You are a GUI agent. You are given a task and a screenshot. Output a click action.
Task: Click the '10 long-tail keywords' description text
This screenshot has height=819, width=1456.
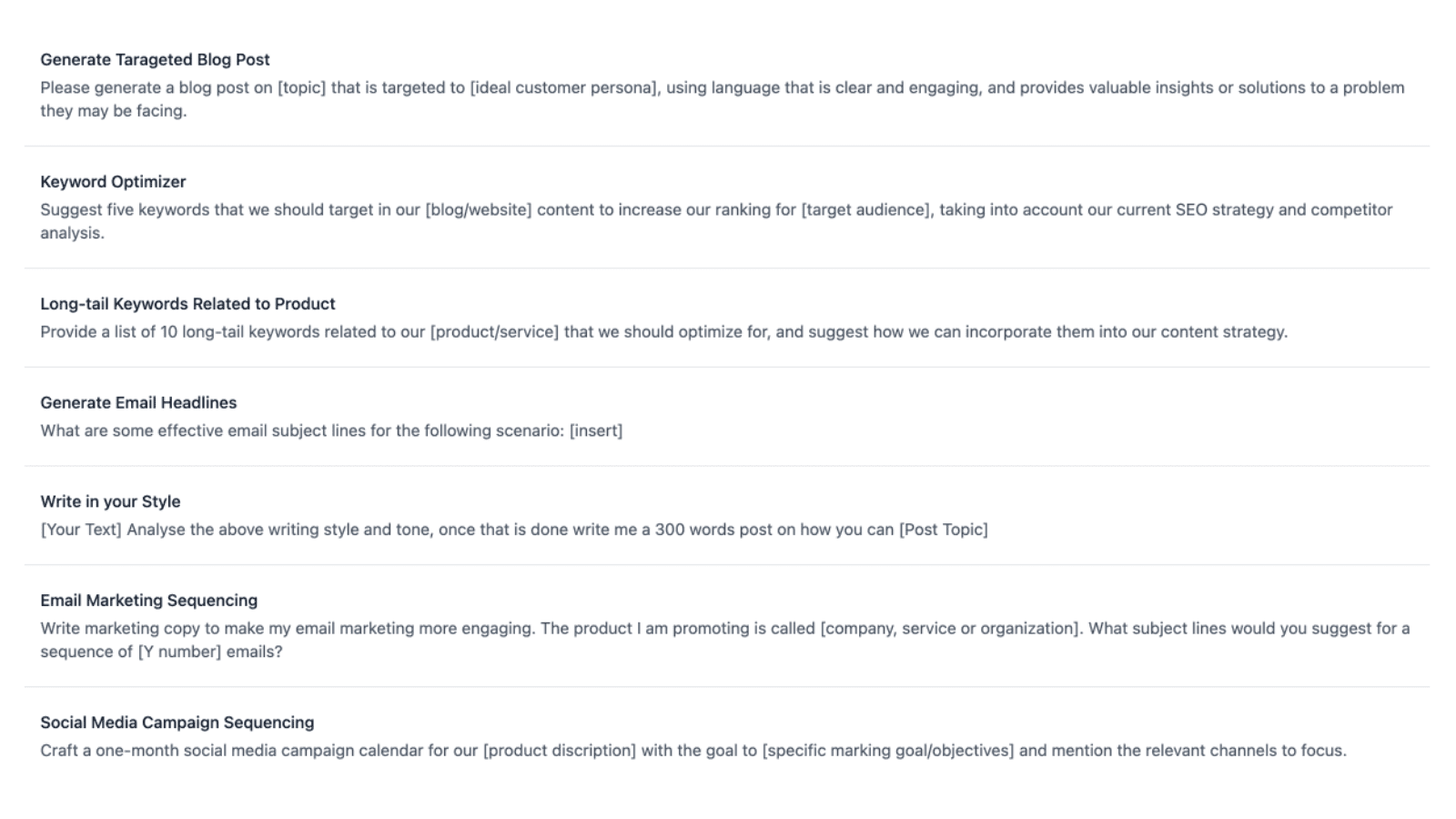[x=663, y=331]
